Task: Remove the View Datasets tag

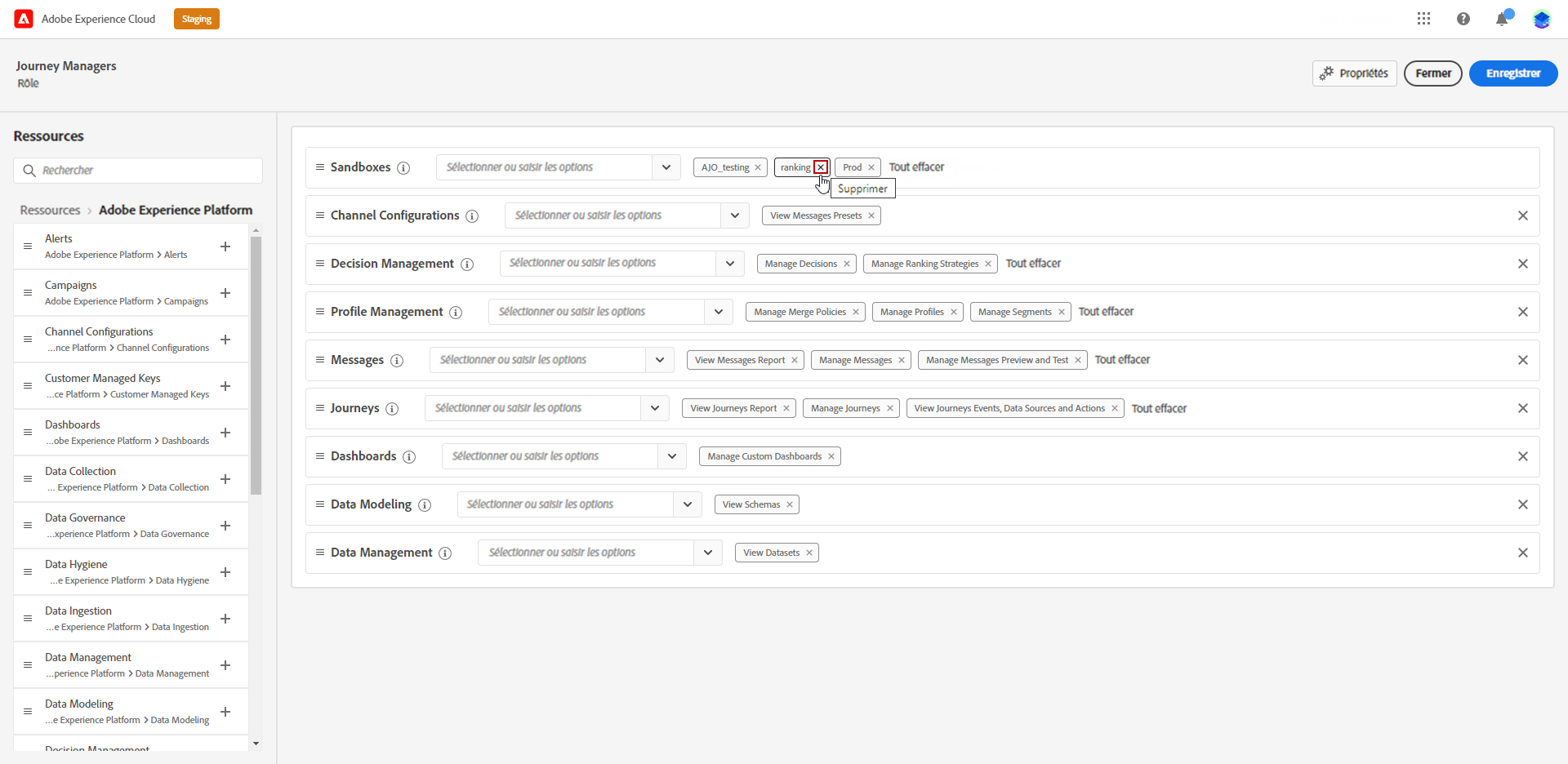Action: pyautogui.click(x=809, y=553)
